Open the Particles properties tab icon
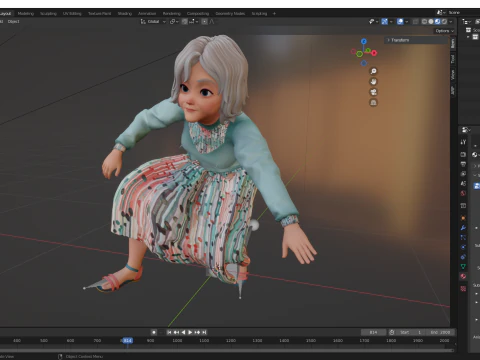The height and width of the screenshot is (360, 480). (463, 237)
